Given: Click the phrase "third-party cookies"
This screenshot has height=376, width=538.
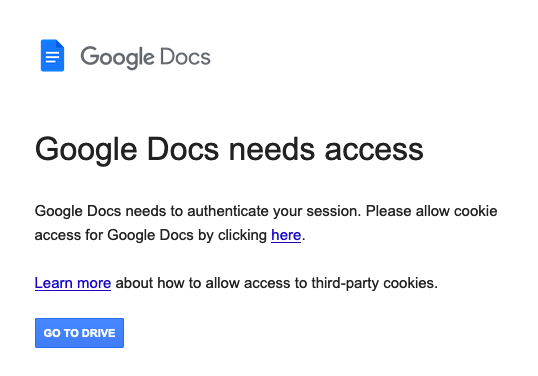Looking at the screenshot, I should point(374,283).
